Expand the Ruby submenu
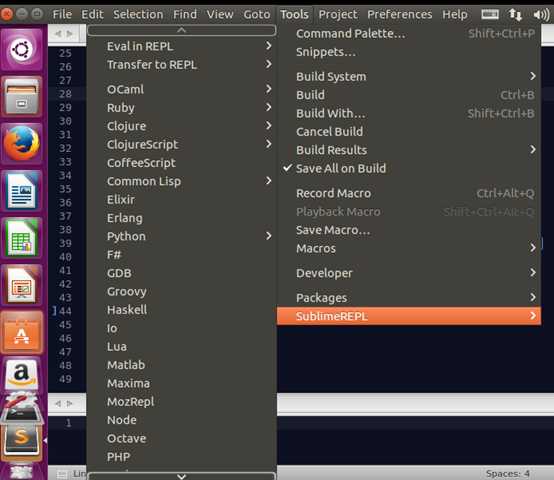The image size is (554, 480). (x=182, y=108)
